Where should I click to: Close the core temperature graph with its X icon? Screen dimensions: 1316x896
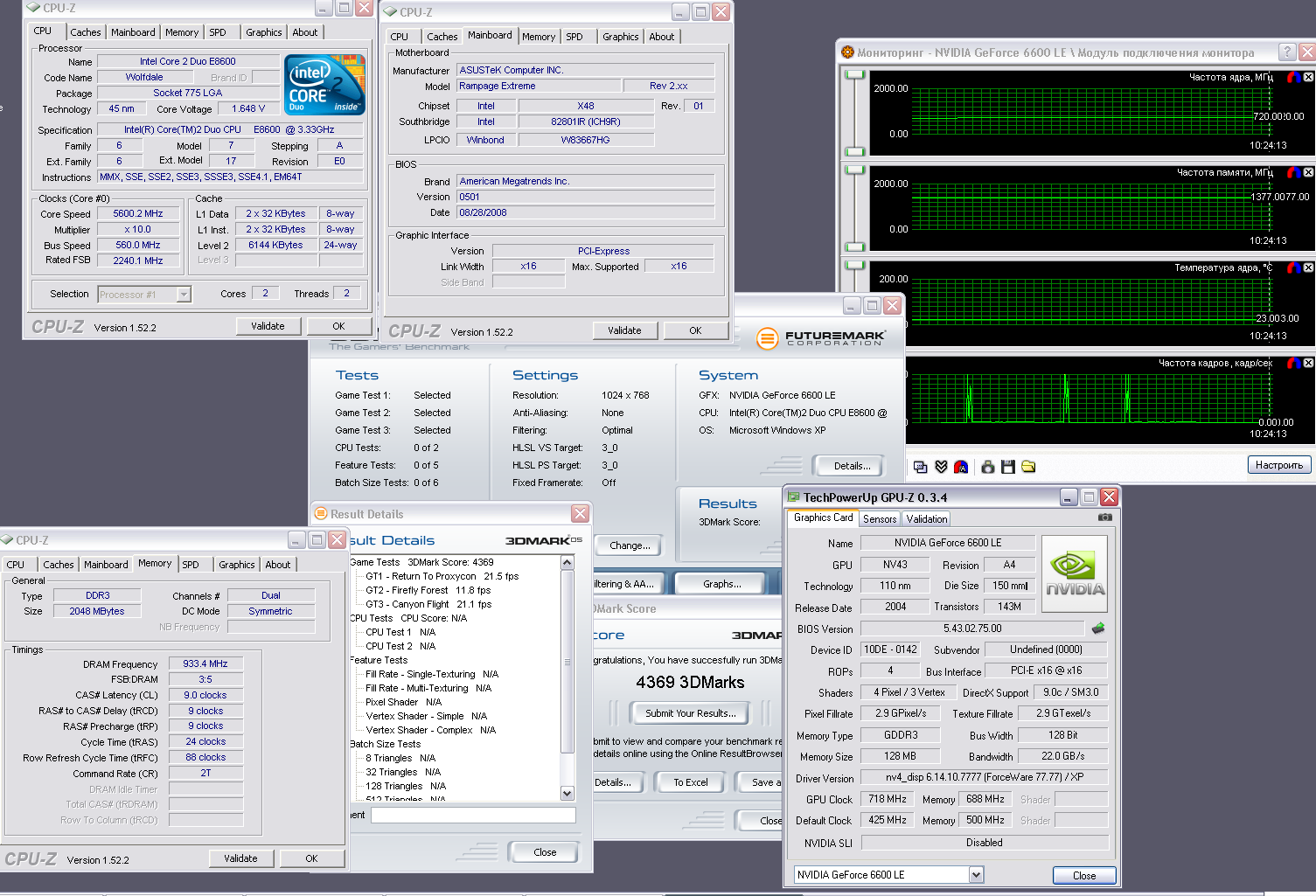pyautogui.click(x=1308, y=267)
